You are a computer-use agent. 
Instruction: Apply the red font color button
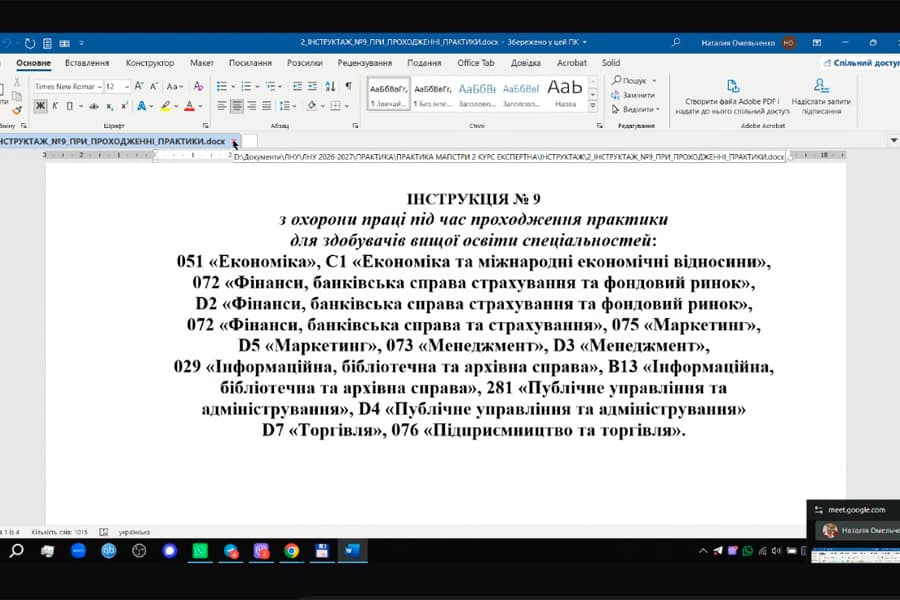(x=189, y=106)
